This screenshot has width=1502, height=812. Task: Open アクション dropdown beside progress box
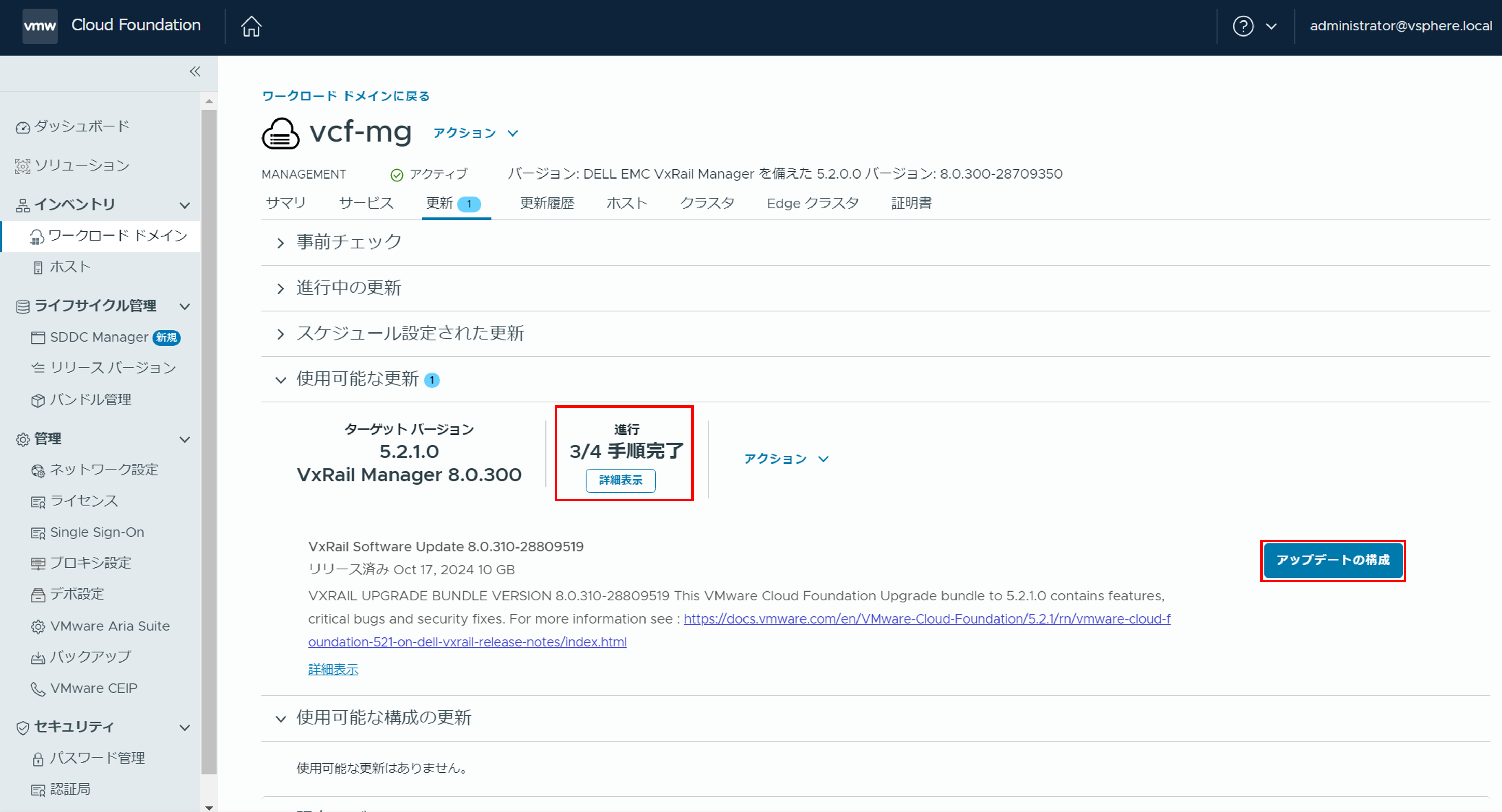tap(785, 459)
